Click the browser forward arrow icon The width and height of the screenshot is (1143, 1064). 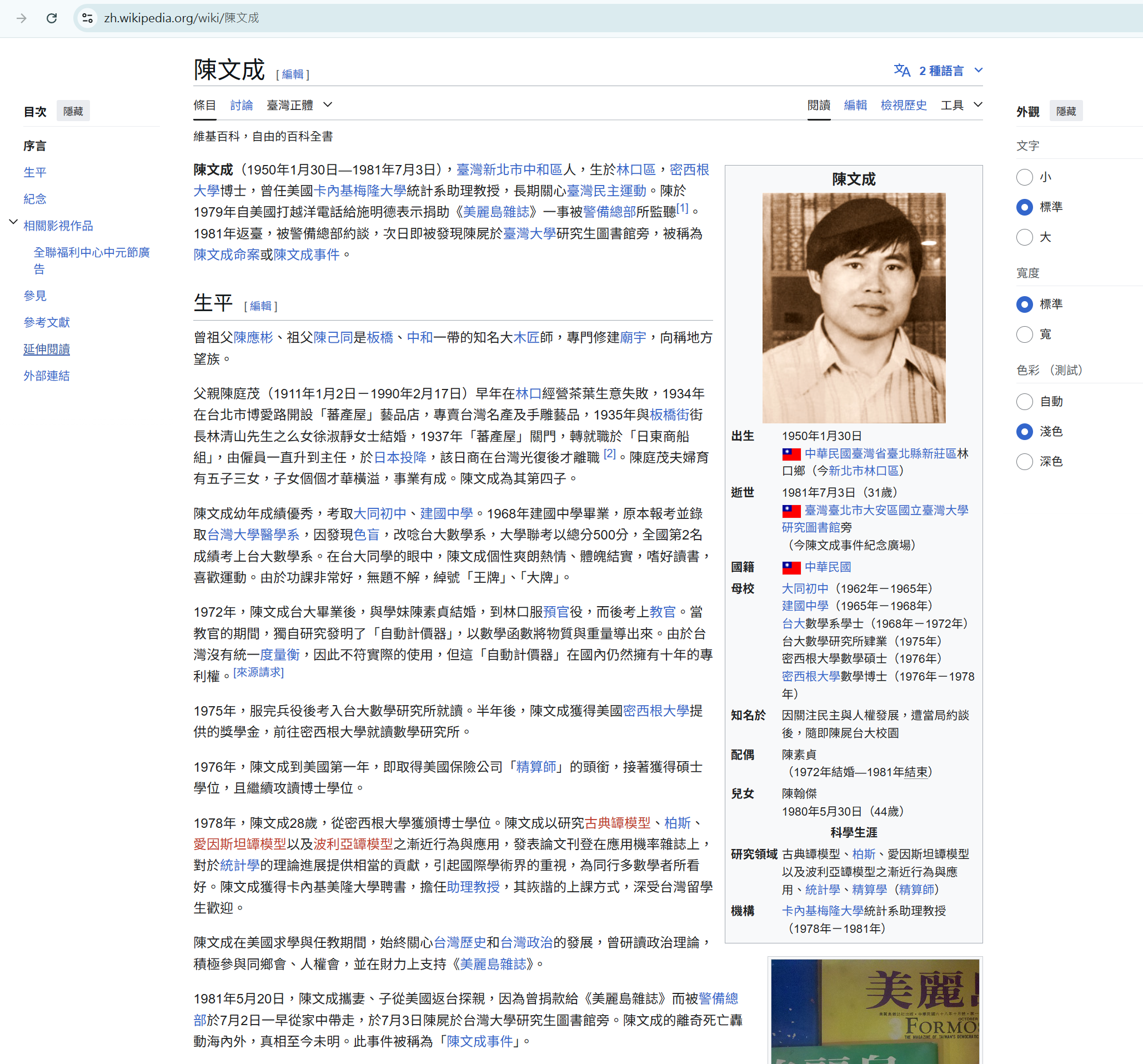22,18
